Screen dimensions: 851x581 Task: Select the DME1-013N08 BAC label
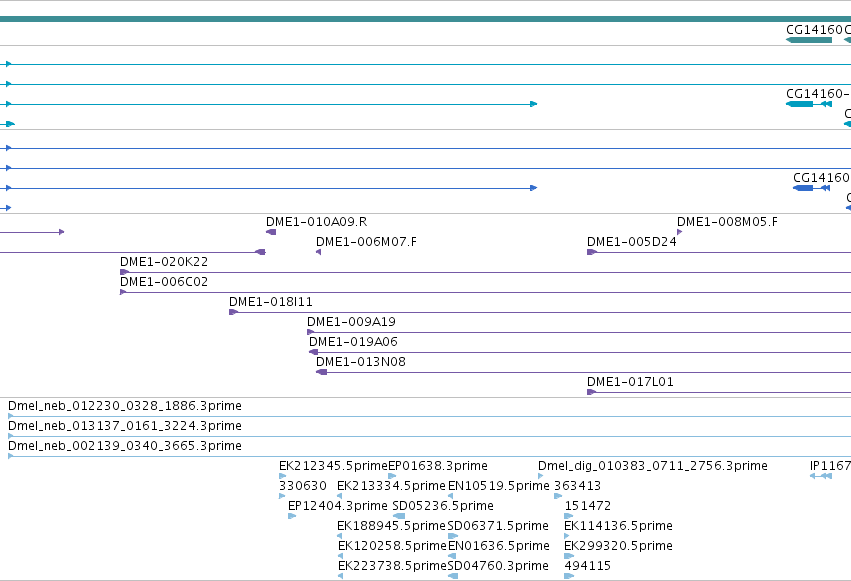(x=361, y=362)
